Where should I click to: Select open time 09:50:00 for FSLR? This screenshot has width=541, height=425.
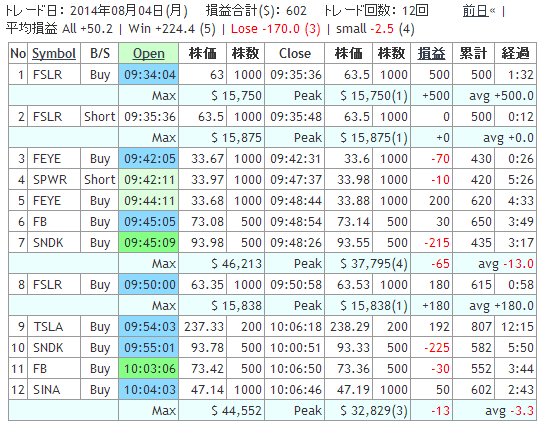point(149,285)
